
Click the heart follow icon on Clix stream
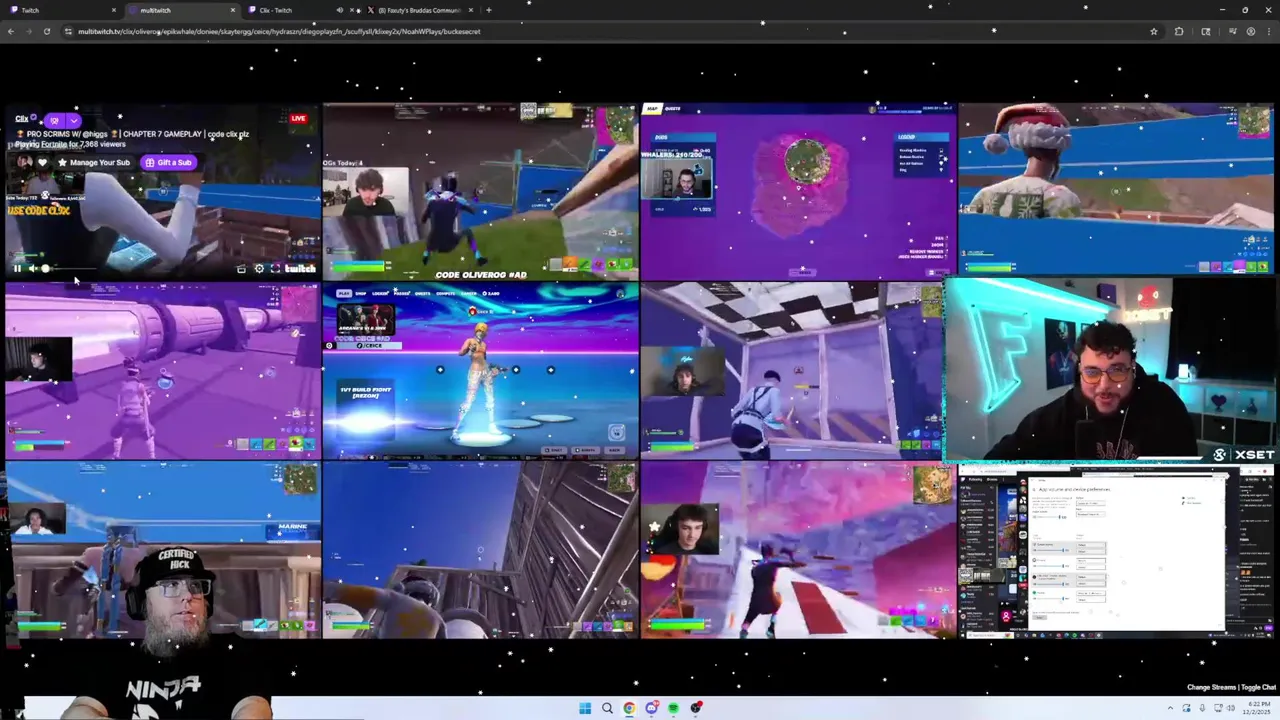pos(42,162)
